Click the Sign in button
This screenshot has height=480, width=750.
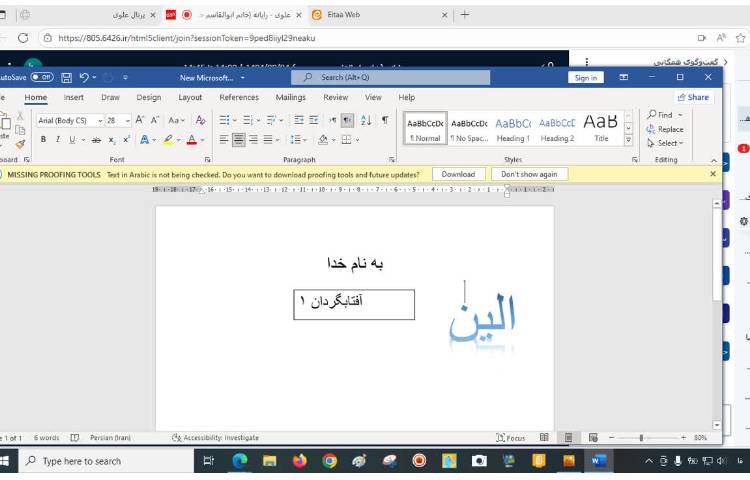click(x=585, y=77)
